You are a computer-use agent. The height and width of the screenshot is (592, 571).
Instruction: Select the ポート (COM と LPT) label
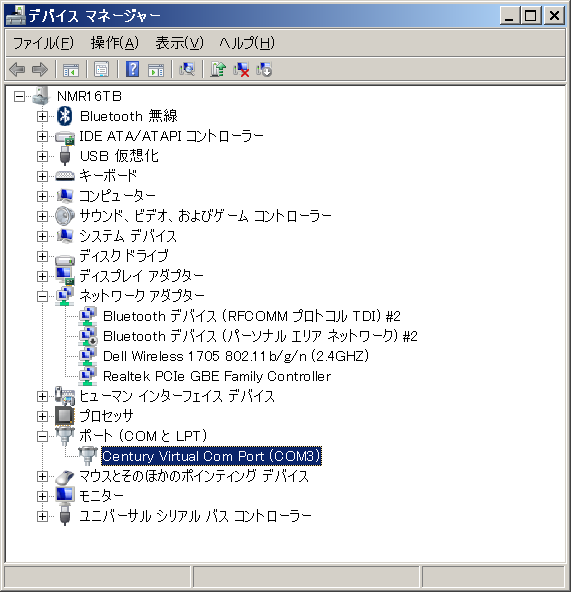point(143,436)
